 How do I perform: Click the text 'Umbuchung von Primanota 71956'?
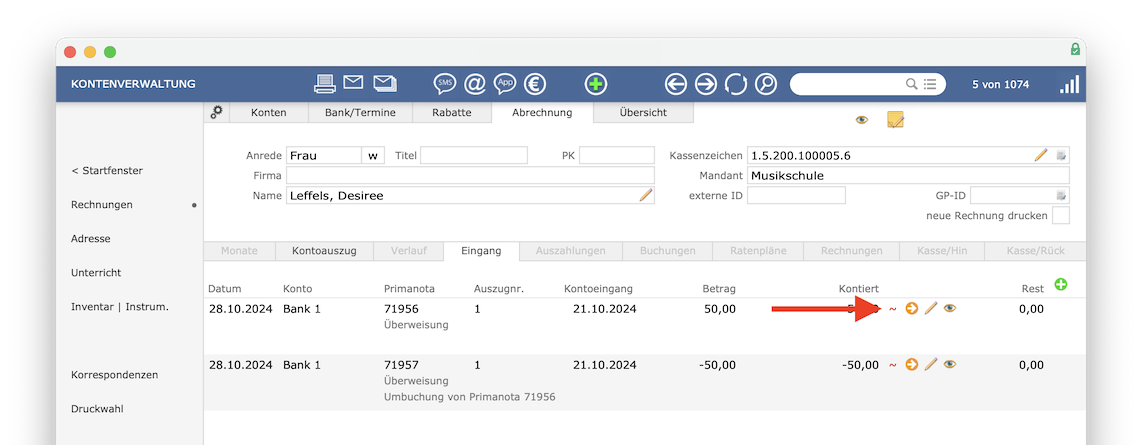(x=470, y=397)
